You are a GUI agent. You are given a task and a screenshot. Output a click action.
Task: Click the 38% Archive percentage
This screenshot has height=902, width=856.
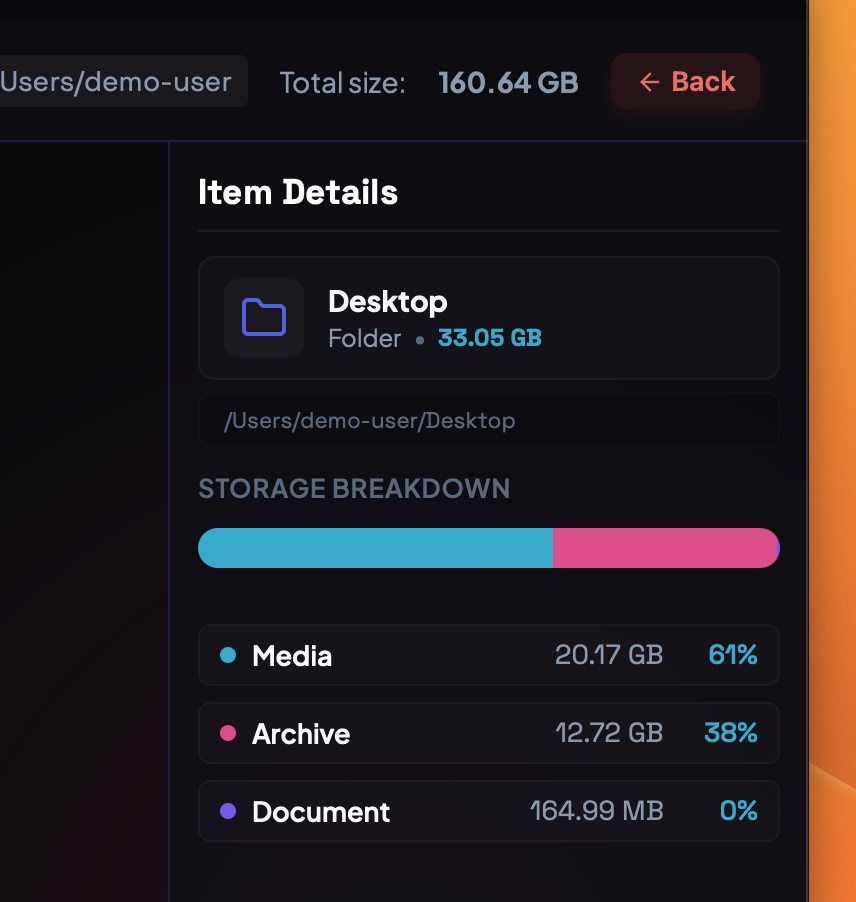pos(731,733)
